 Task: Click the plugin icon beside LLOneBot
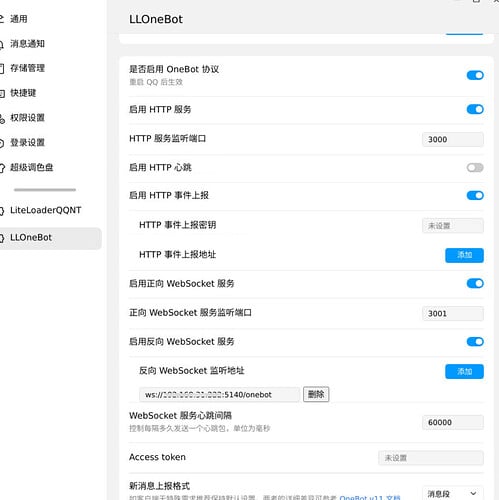coord(2,238)
